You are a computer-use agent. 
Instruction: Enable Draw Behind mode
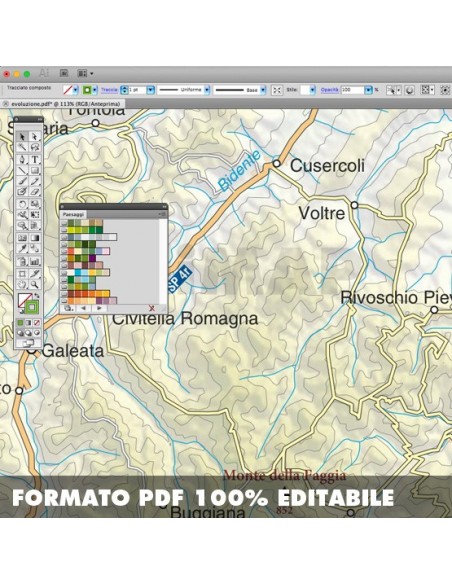click(x=29, y=333)
